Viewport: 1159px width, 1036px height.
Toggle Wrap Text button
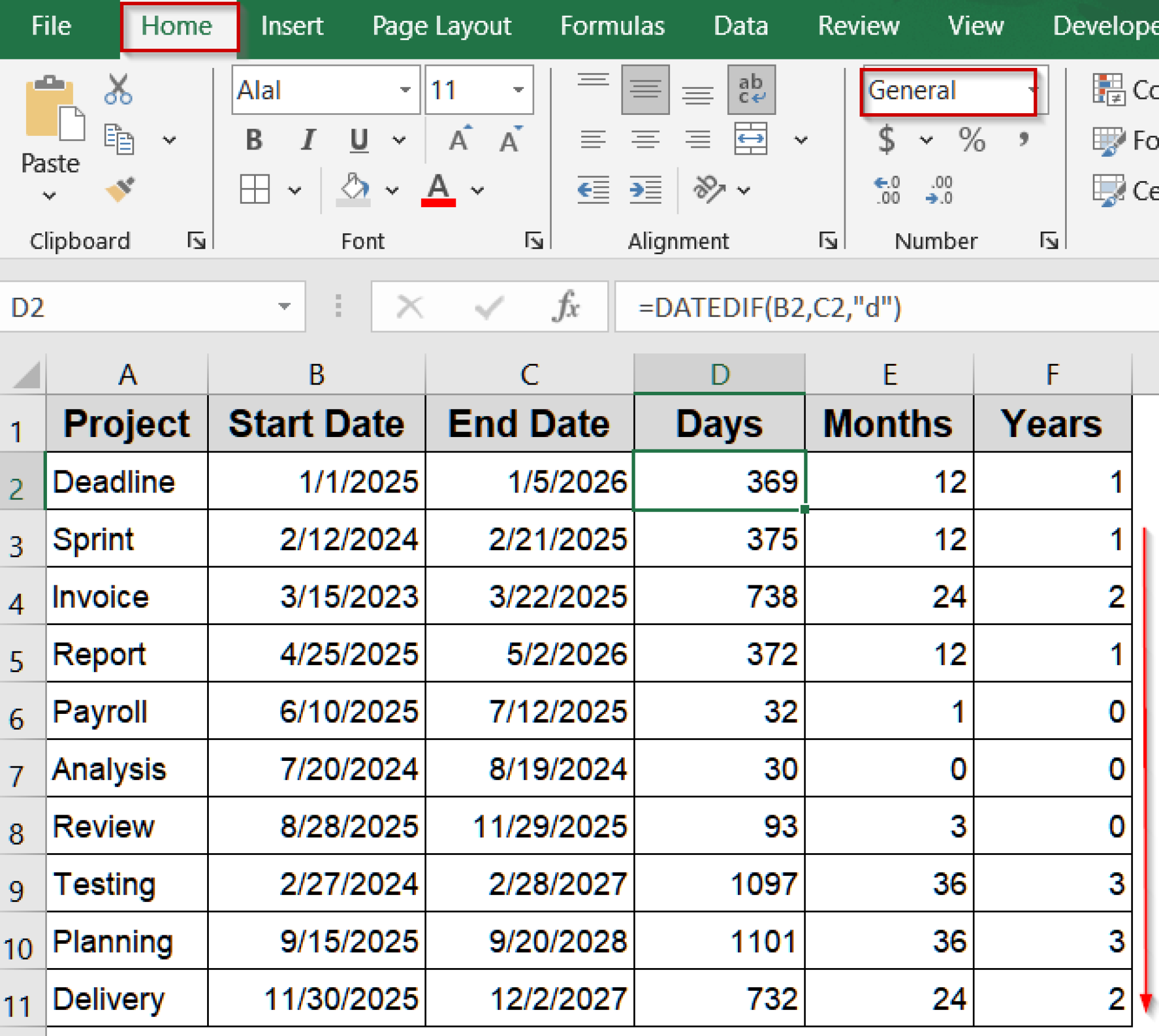(x=750, y=90)
